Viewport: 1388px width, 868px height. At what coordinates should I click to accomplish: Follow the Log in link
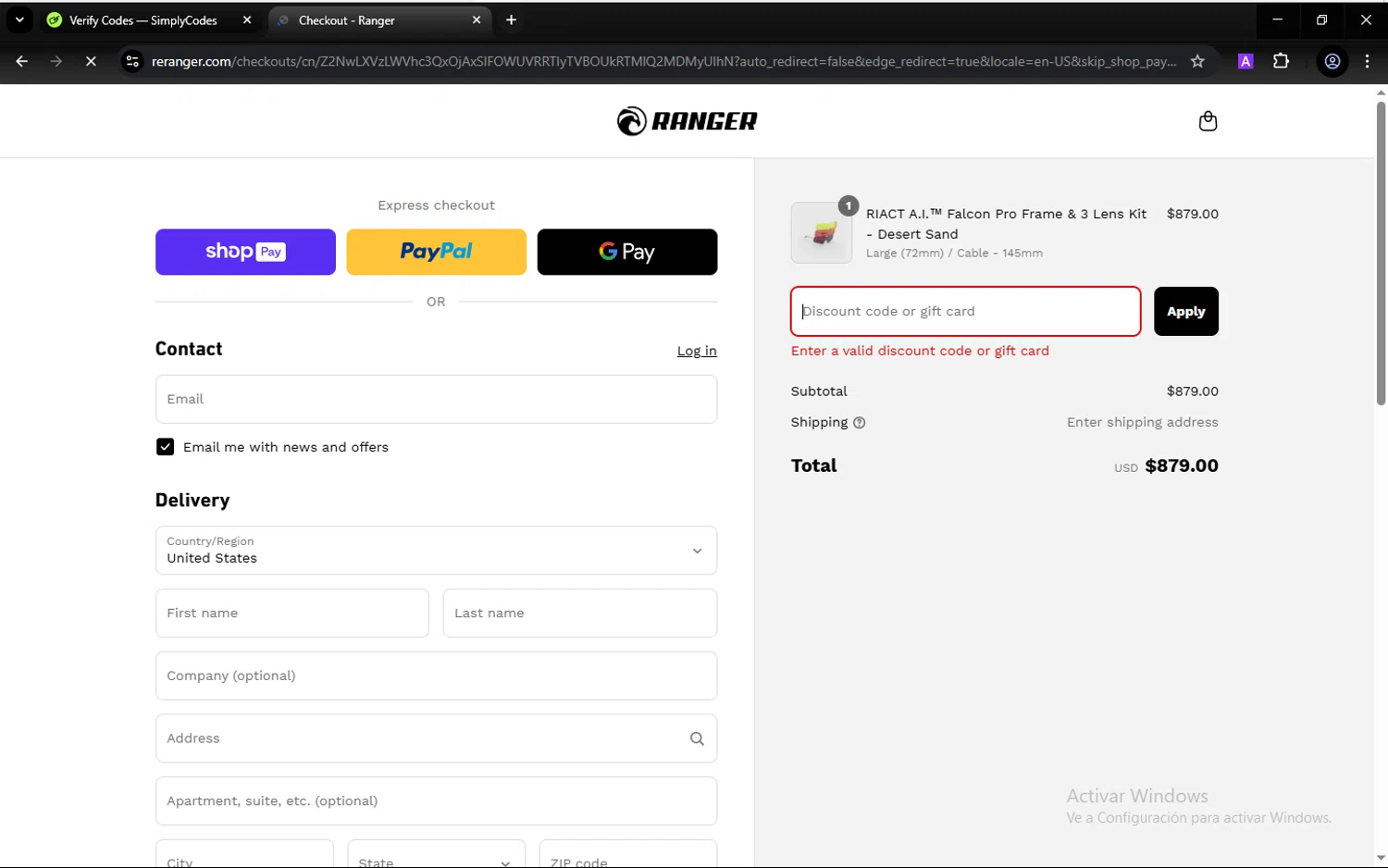(697, 351)
